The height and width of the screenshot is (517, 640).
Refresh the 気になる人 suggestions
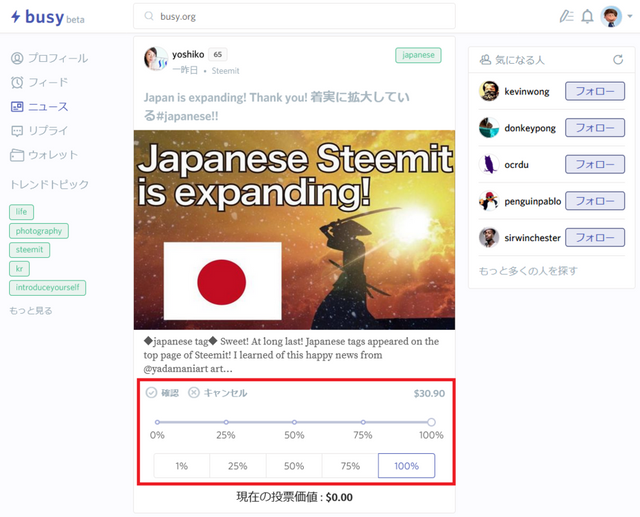tap(618, 60)
